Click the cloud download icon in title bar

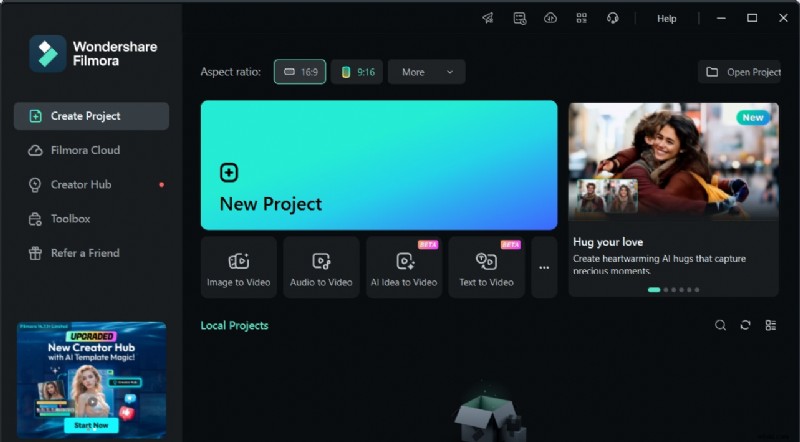[550, 18]
